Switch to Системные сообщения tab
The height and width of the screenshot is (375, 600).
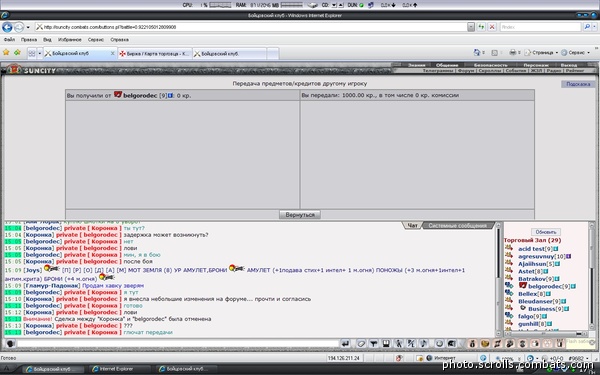pos(458,225)
